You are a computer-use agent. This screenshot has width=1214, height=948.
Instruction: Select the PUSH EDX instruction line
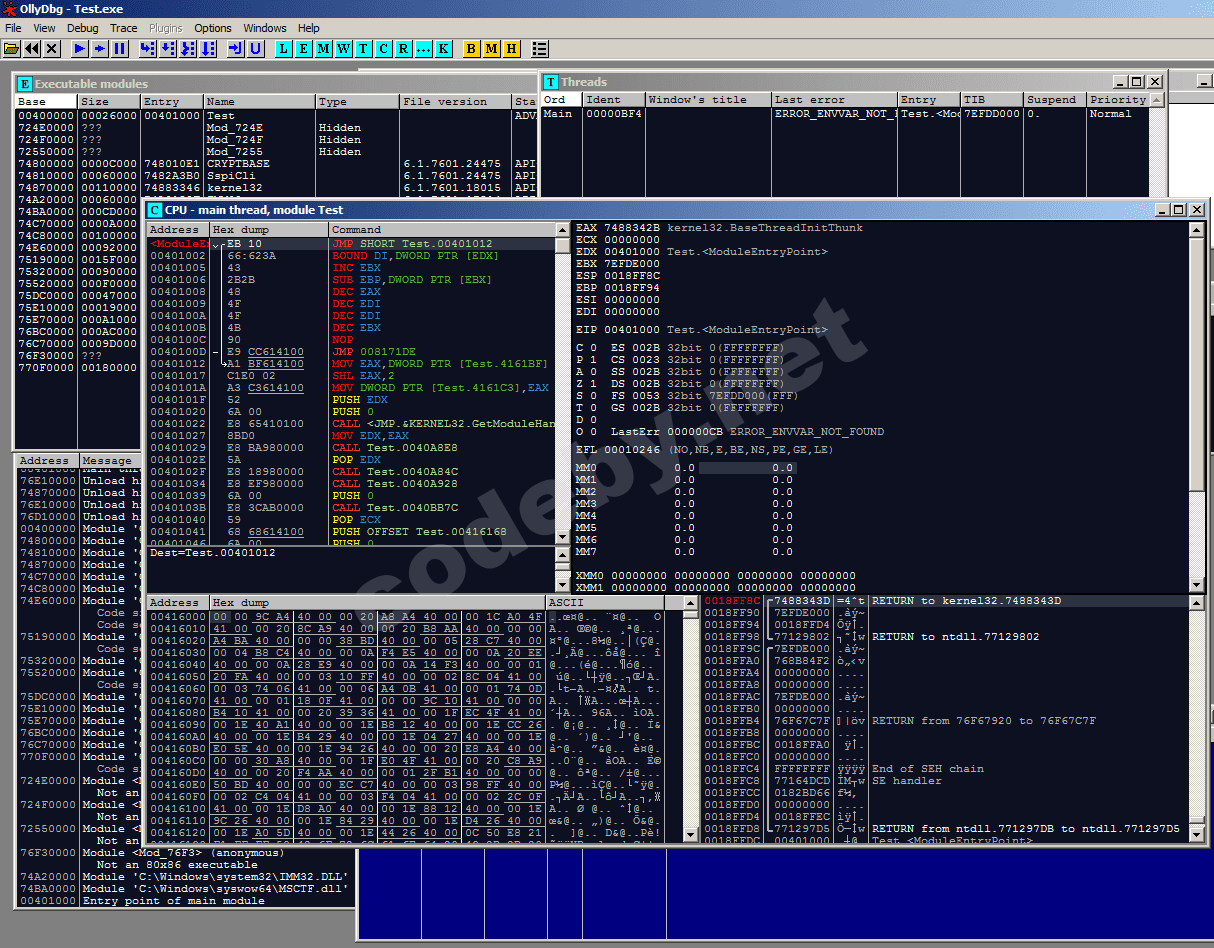coord(346,399)
